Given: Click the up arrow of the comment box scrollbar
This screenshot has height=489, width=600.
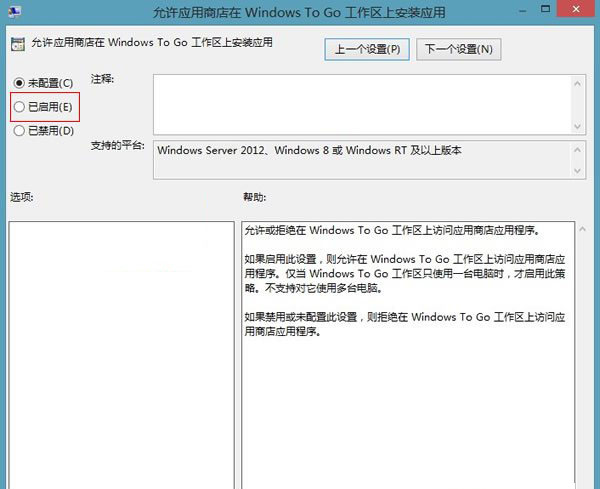Looking at the screenshot, I should [x=577, y=82].
